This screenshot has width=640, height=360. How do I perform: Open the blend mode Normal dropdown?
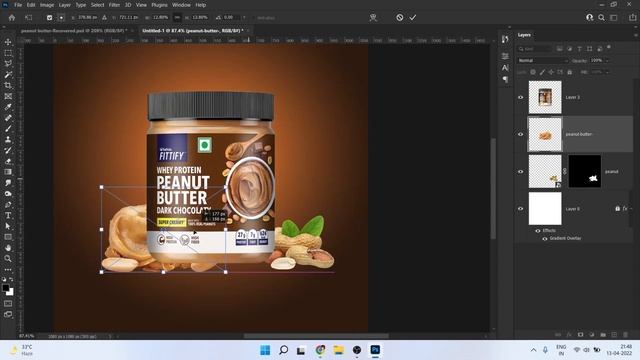(x=542, y=60)
